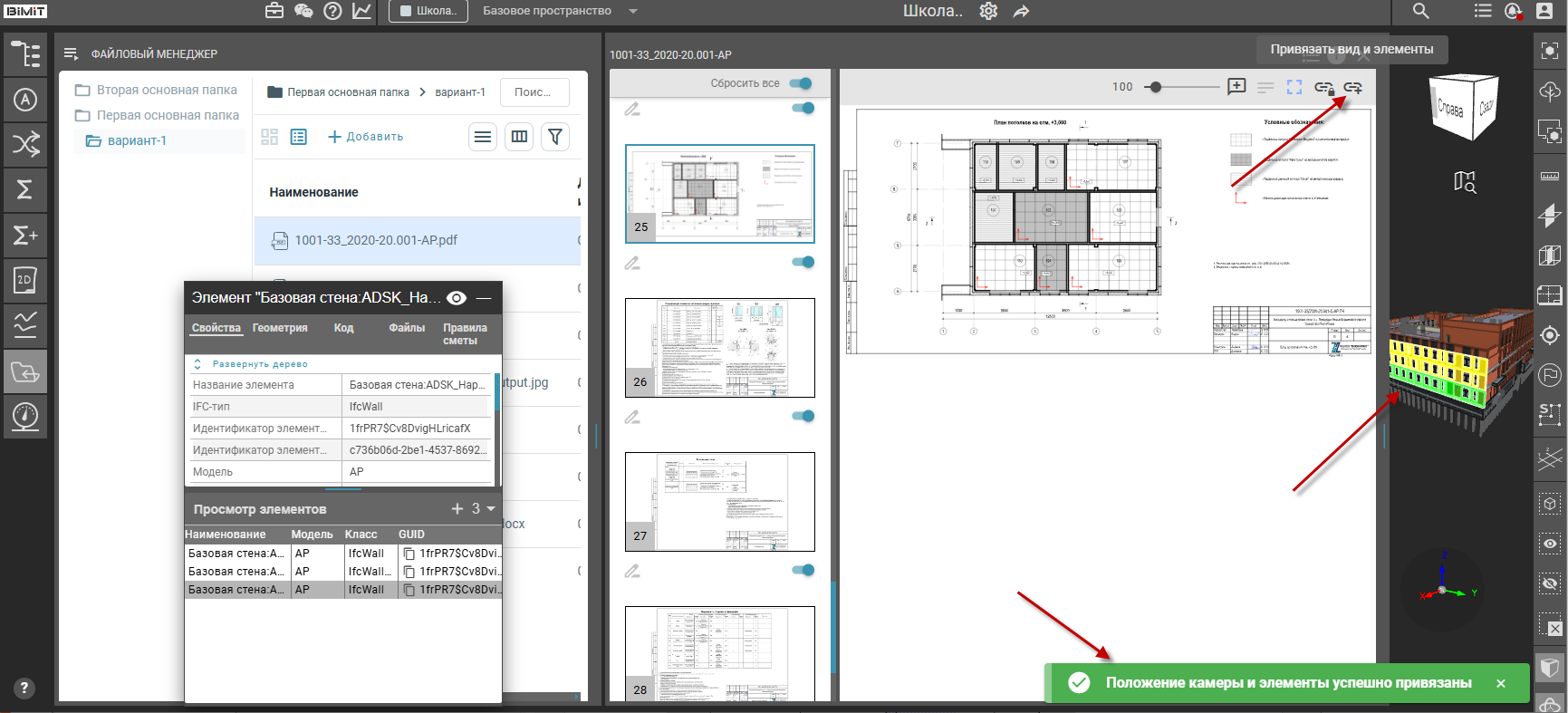Click the fit-to-screen icon in PDF toolbar
Viewport: 1568px width, 713px height.
tap(1294, 87)
